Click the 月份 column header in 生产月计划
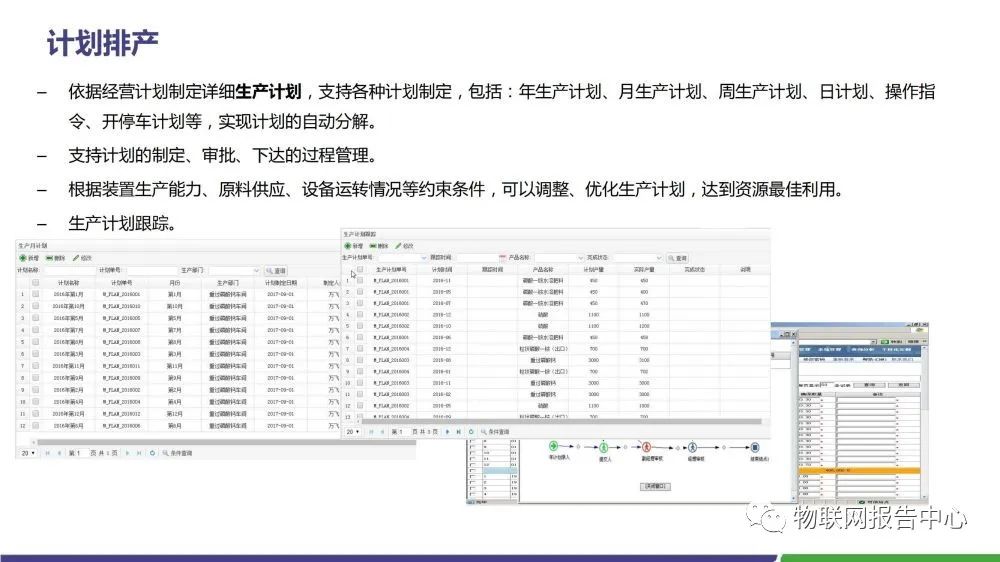Image resolution: width=1000 pixels, height=562 pixels. 175,283
